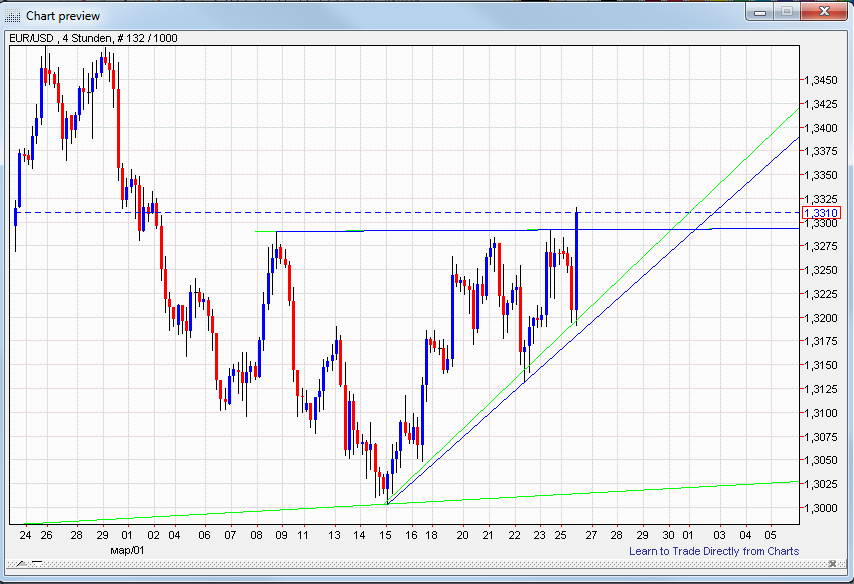Click date label 24 on the time axis
Viewport: 854px width, 584px height.
[25, 536]
